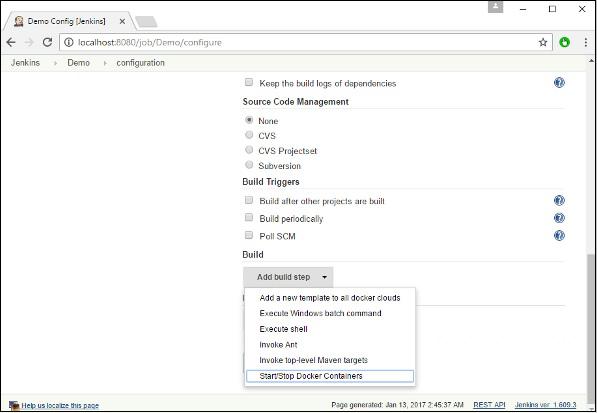597x413 pixels.
Task: Enable Keep the build logs of dependencies
Action: 249,82
